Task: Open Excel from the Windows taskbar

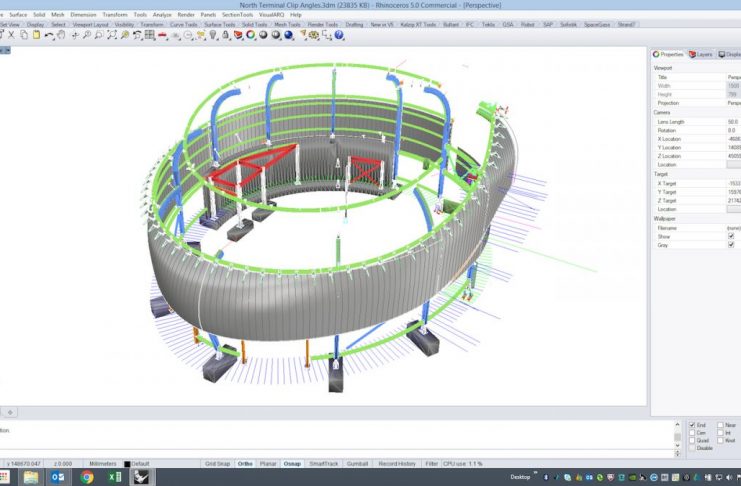Action: point(115,478)
